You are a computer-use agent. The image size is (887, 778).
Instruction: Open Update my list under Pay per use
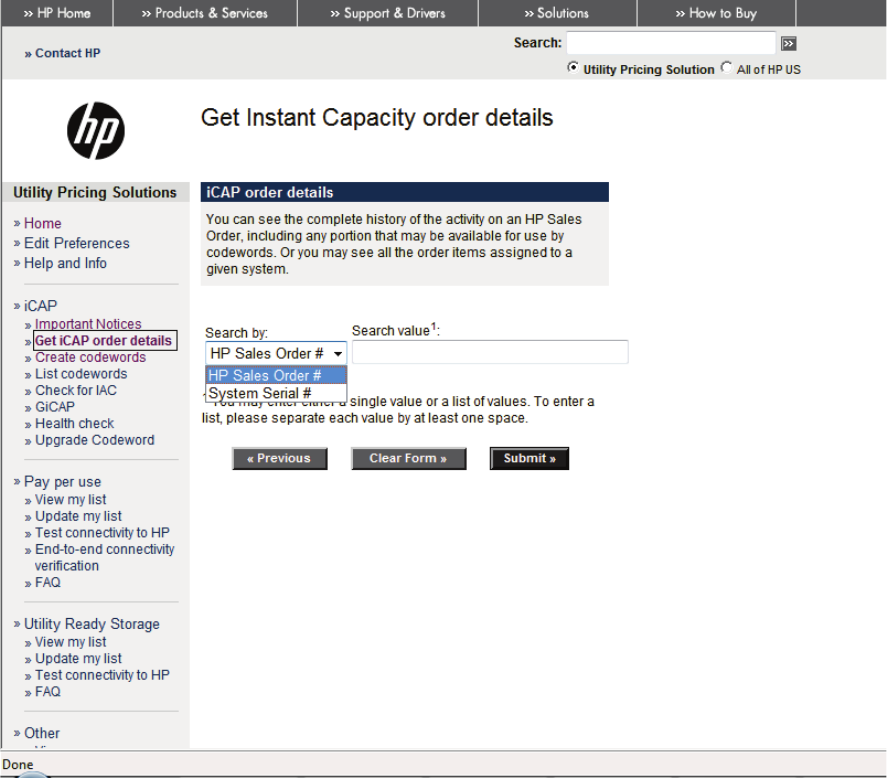click(x=78, y=516)
